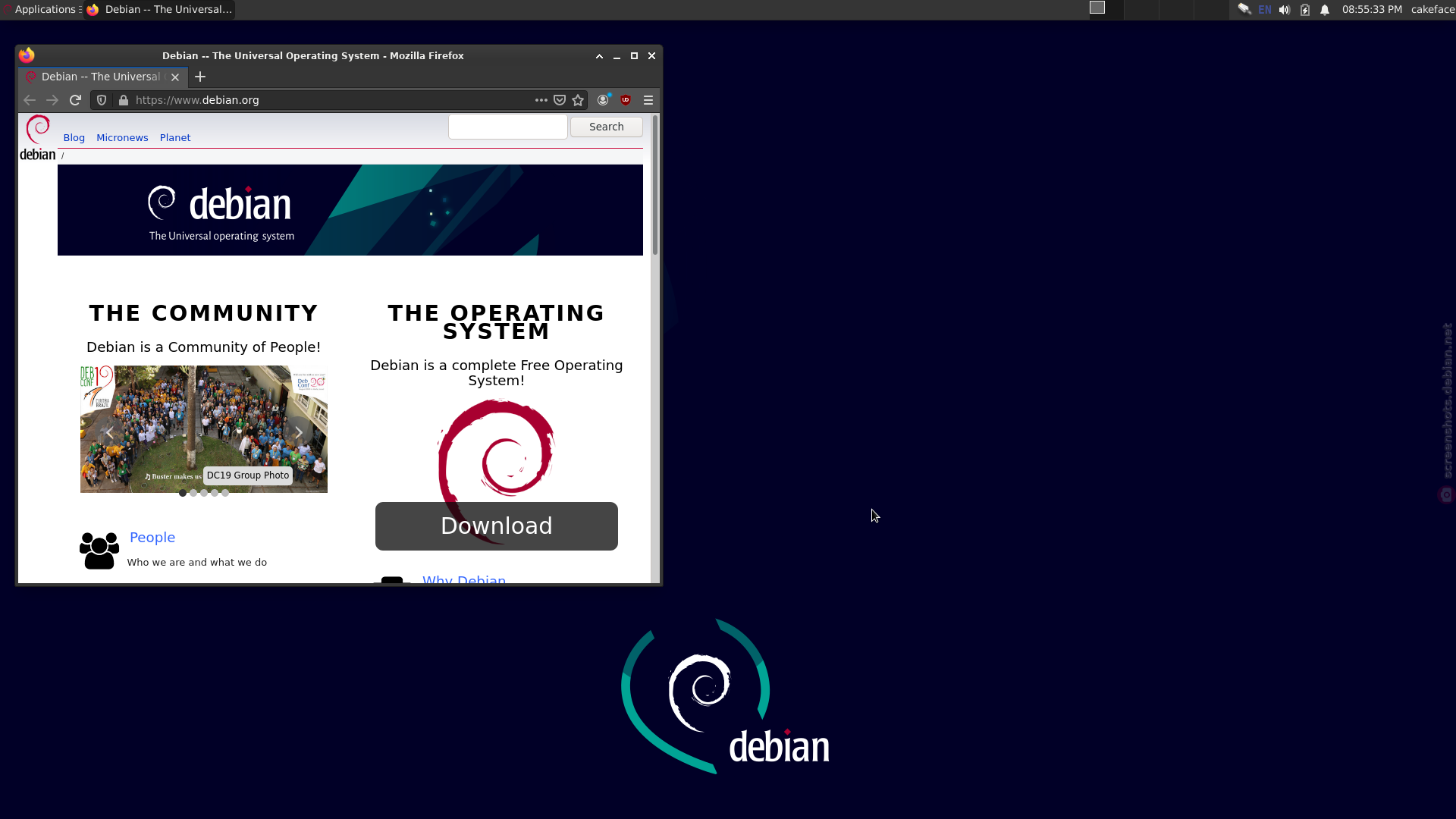Open notifications bell icon

(x=1325, y=10)
